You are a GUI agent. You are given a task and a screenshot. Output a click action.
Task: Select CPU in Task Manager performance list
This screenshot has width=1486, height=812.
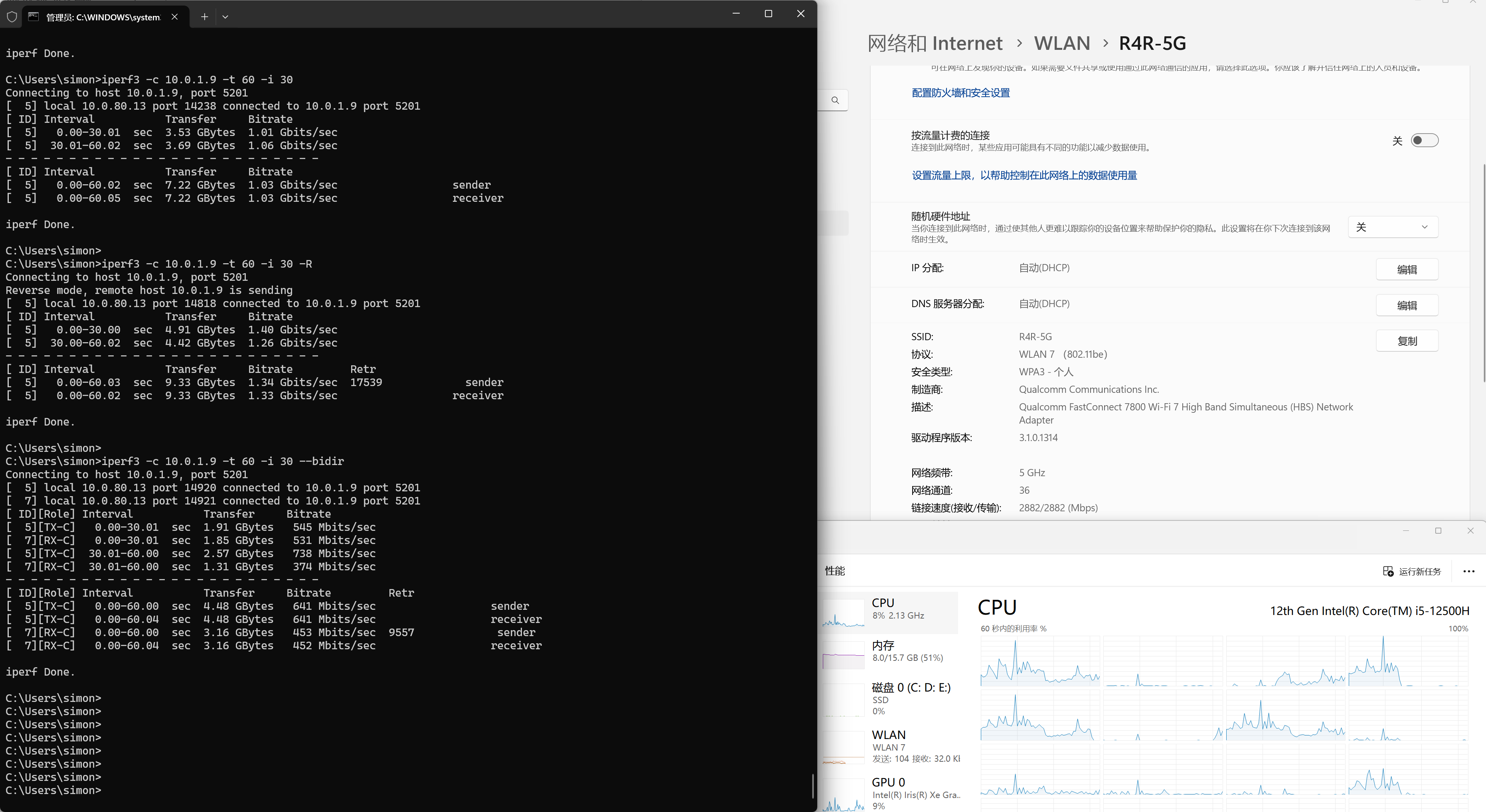pyautogui.click(x=889, y=613)
